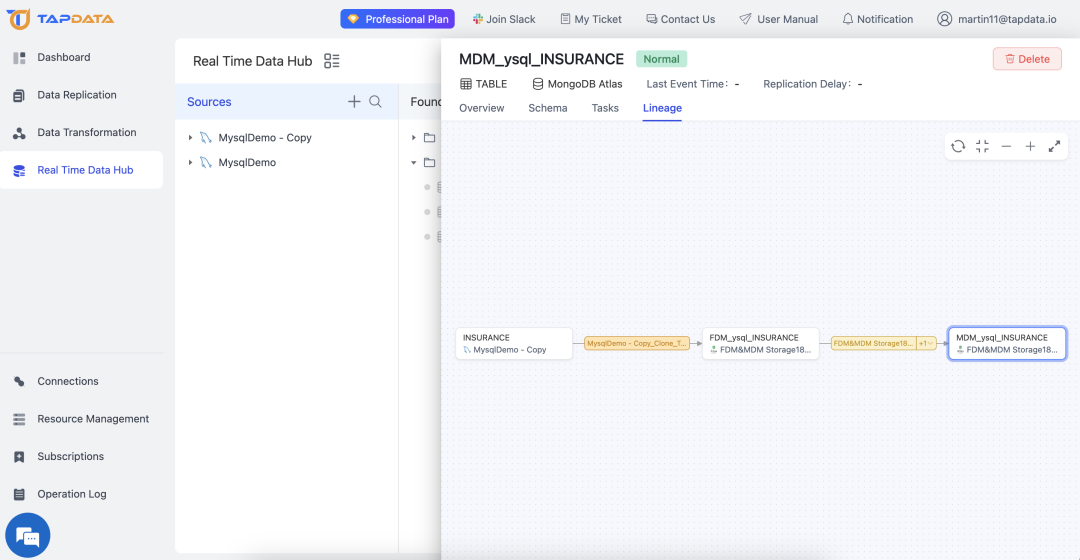This screenshot has height=560, width=1080.
Task: Open the Tasks tab
Action: (x=605, y=108)
